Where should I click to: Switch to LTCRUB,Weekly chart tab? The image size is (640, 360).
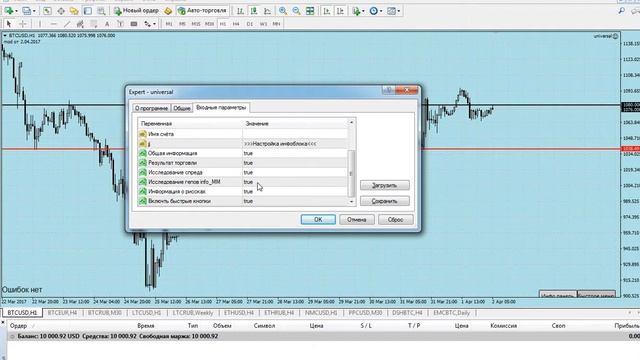pos(193,313)
